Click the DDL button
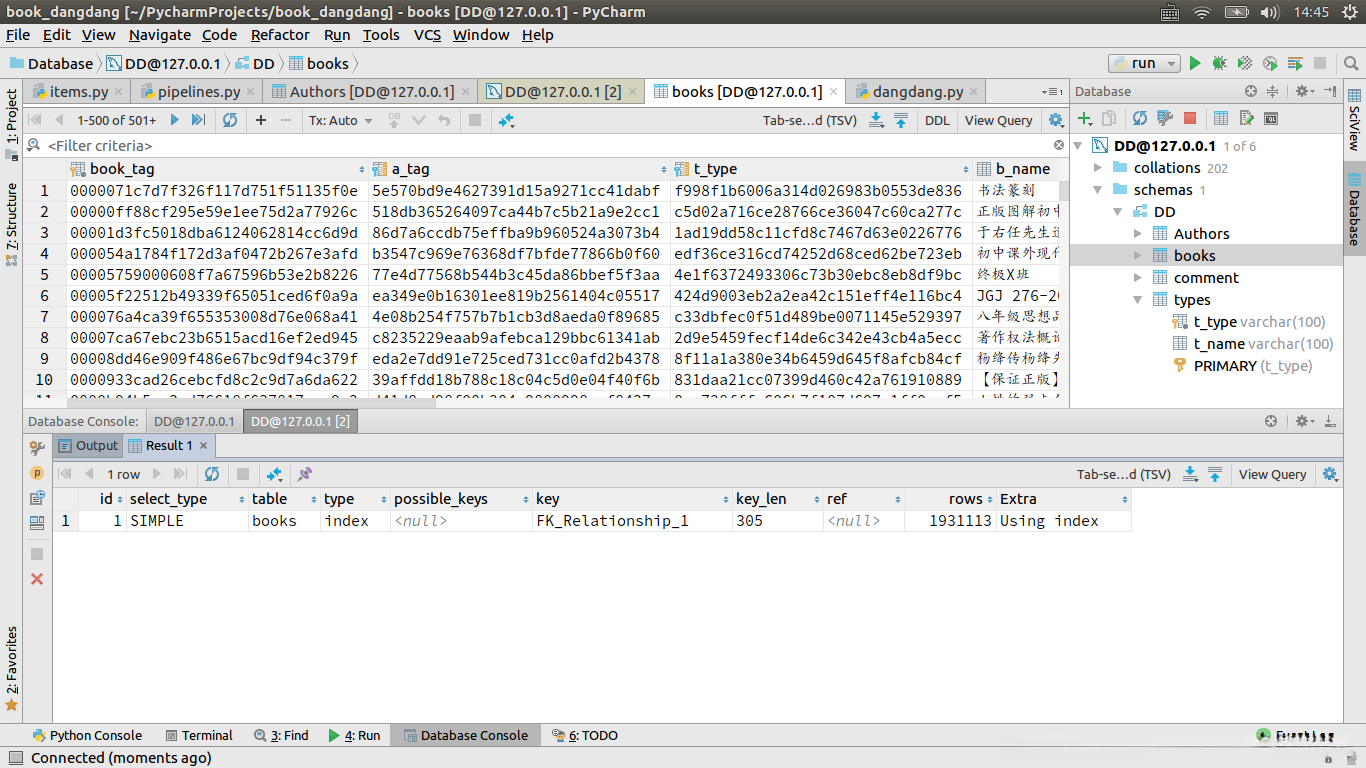 click(937, 120)
